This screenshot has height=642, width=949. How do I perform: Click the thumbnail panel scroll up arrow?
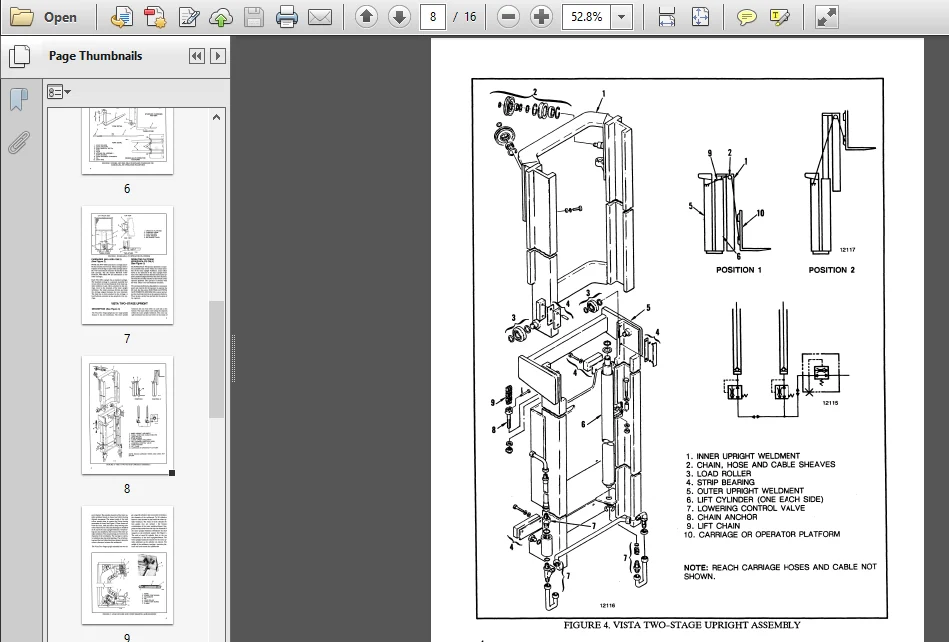coord(217,117)
